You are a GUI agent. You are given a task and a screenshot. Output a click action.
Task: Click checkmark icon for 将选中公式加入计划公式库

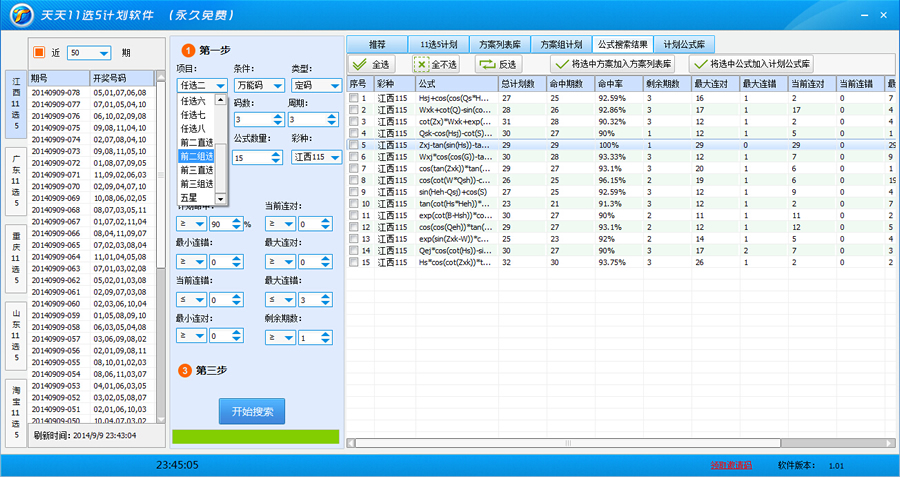coord(700,63)
